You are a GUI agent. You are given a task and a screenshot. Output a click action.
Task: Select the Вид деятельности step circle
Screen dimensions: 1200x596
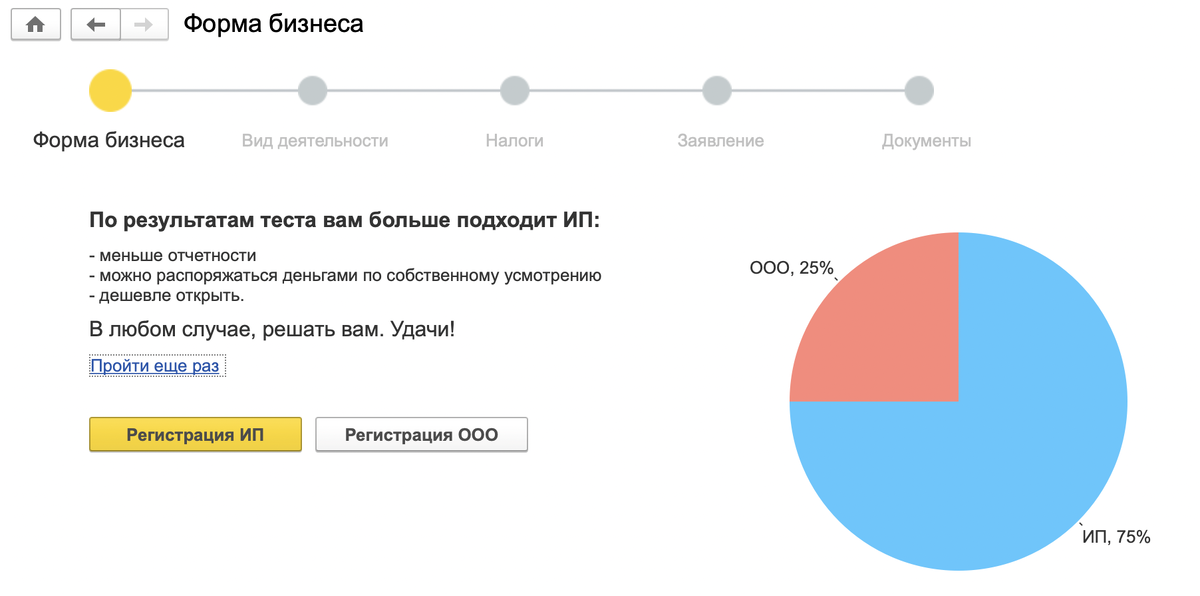[x=313, y=91]
